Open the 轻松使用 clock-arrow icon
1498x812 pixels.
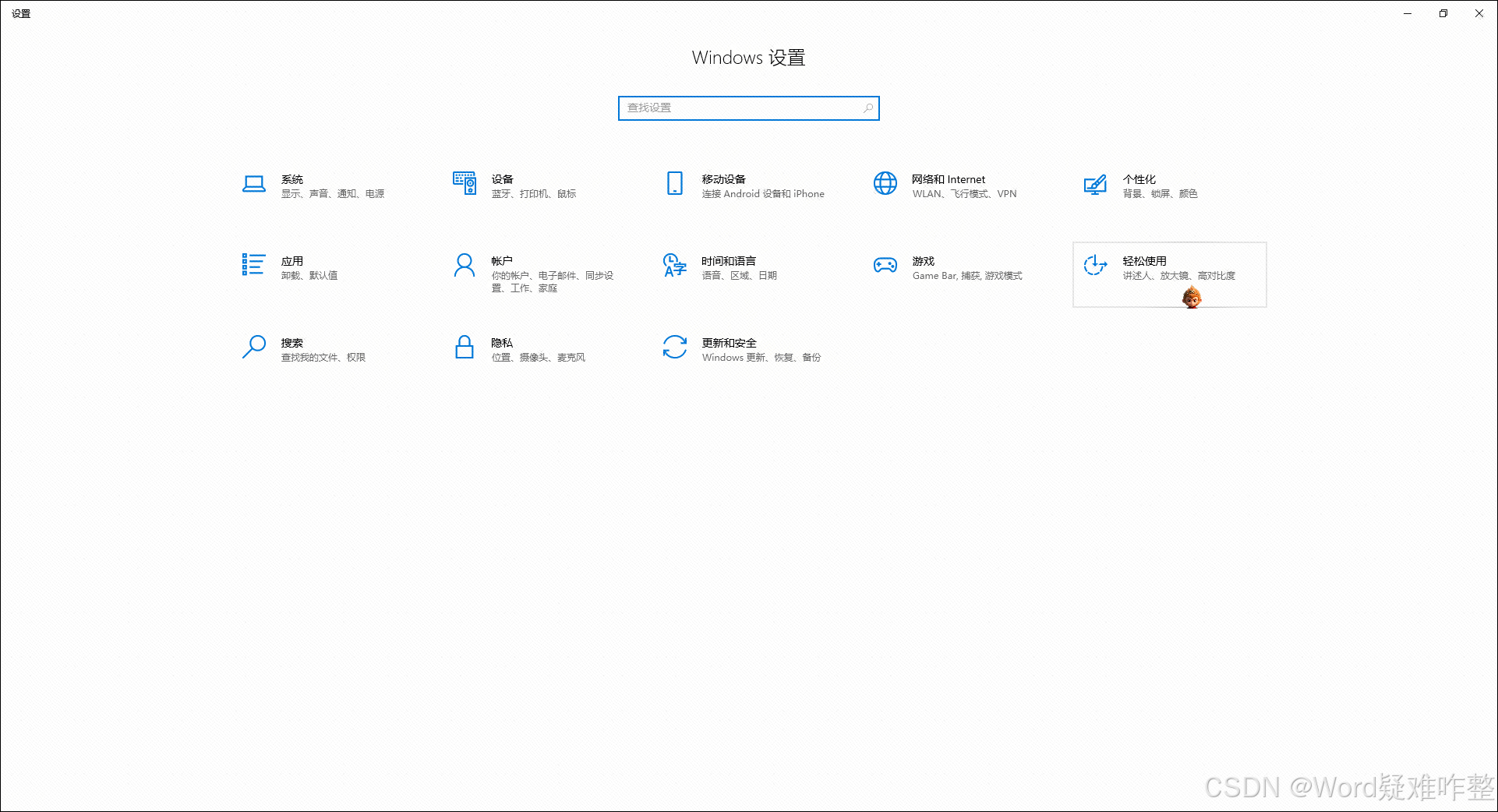pyautogui.click(x=1095, y=265)
